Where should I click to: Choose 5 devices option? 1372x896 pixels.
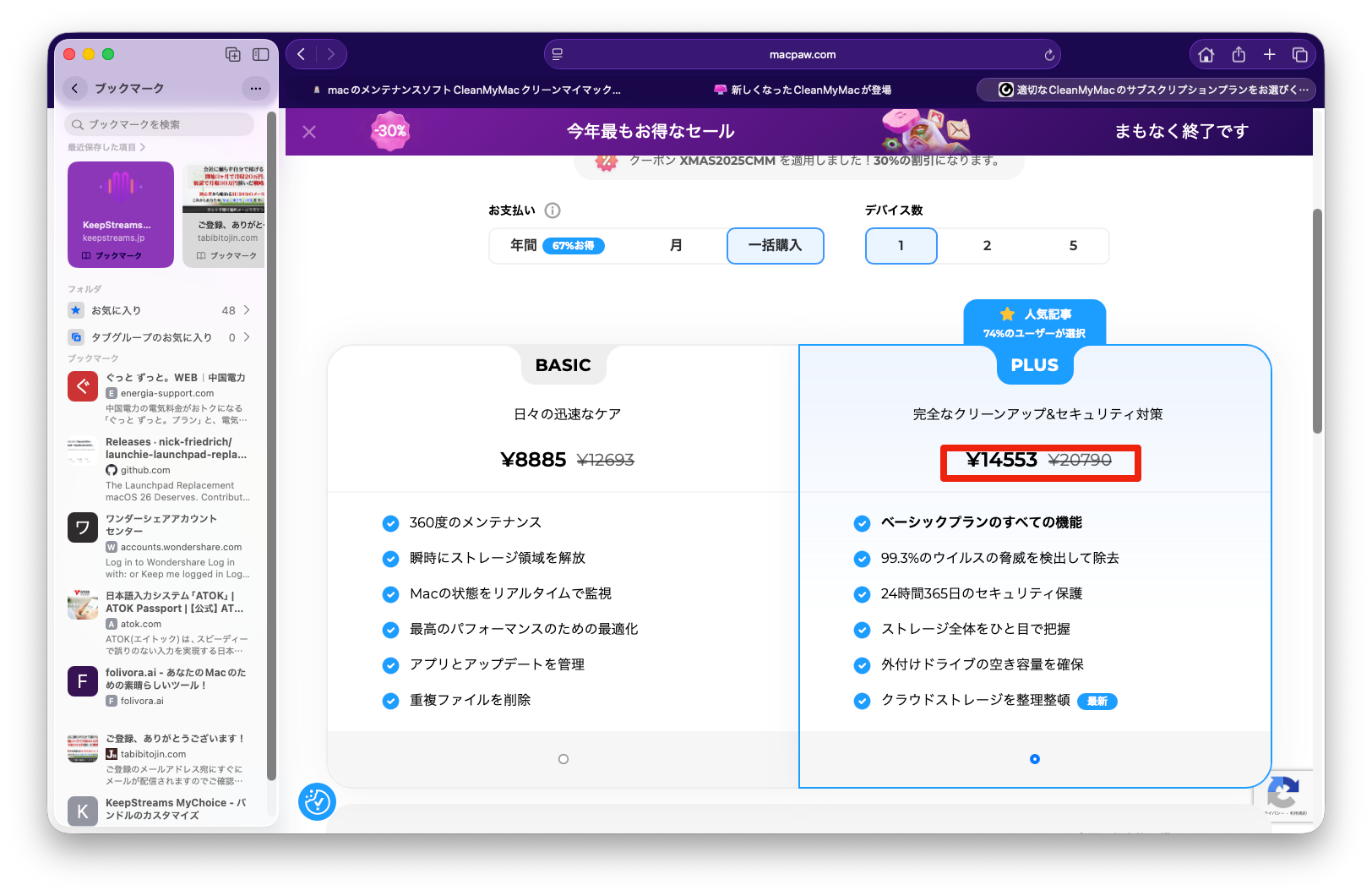click(x=1073, y=246)
